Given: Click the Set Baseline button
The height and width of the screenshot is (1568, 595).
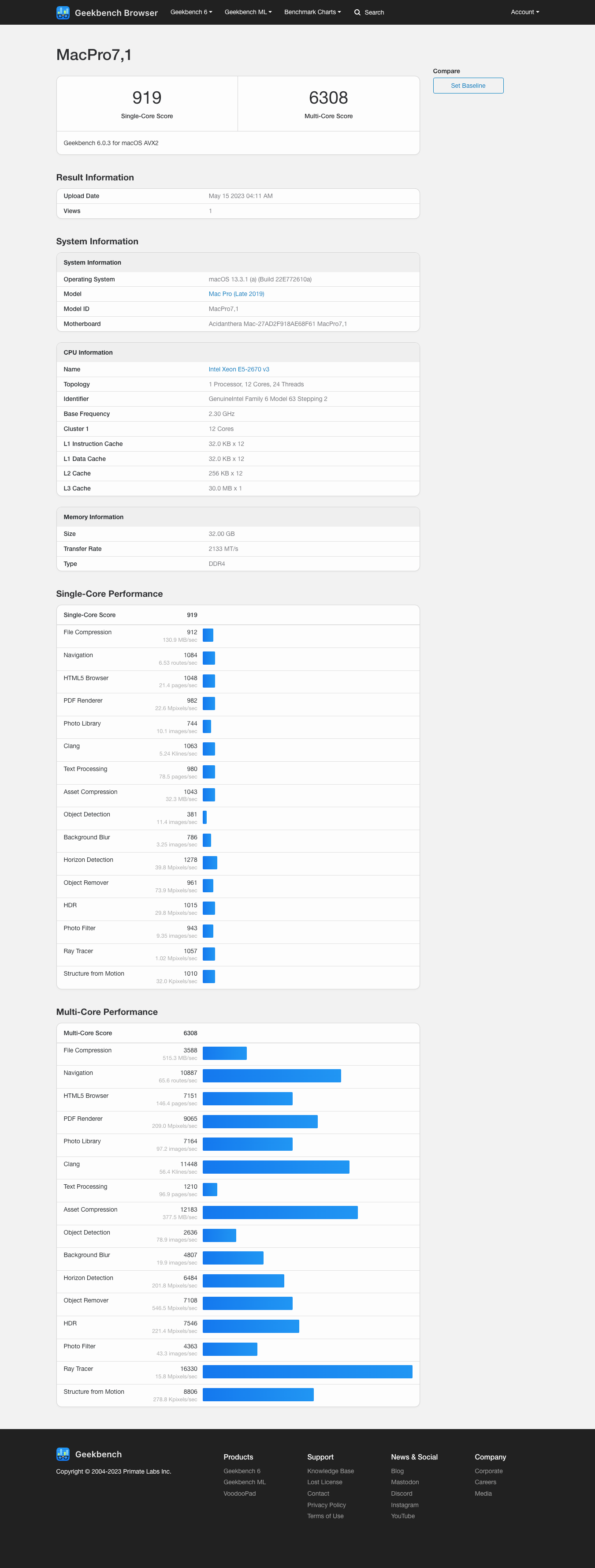Looking at the screenshot, I should pyautogui.click(x=468, y=86).
